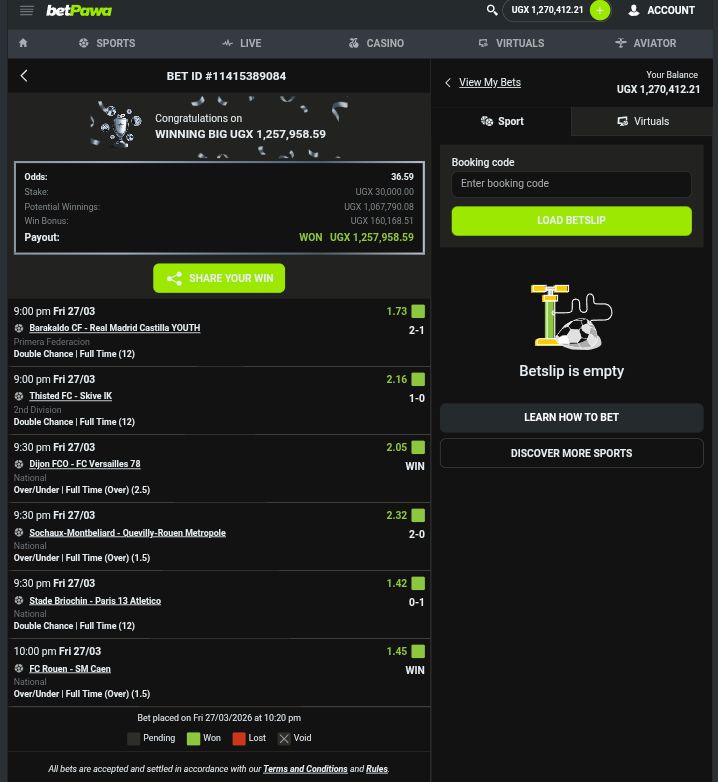Click the back arrow beside Bet ID

click(x=24, y=76)
